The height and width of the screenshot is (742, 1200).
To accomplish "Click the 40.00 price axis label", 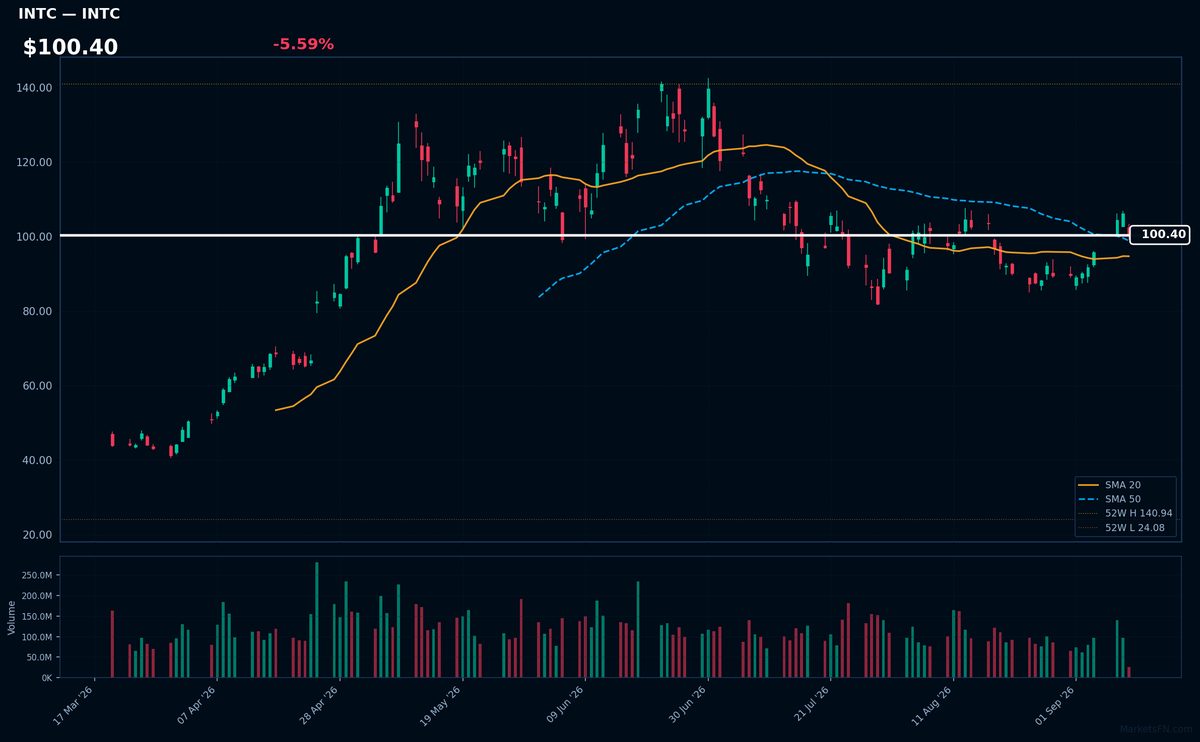I will (x=38, y=460).
